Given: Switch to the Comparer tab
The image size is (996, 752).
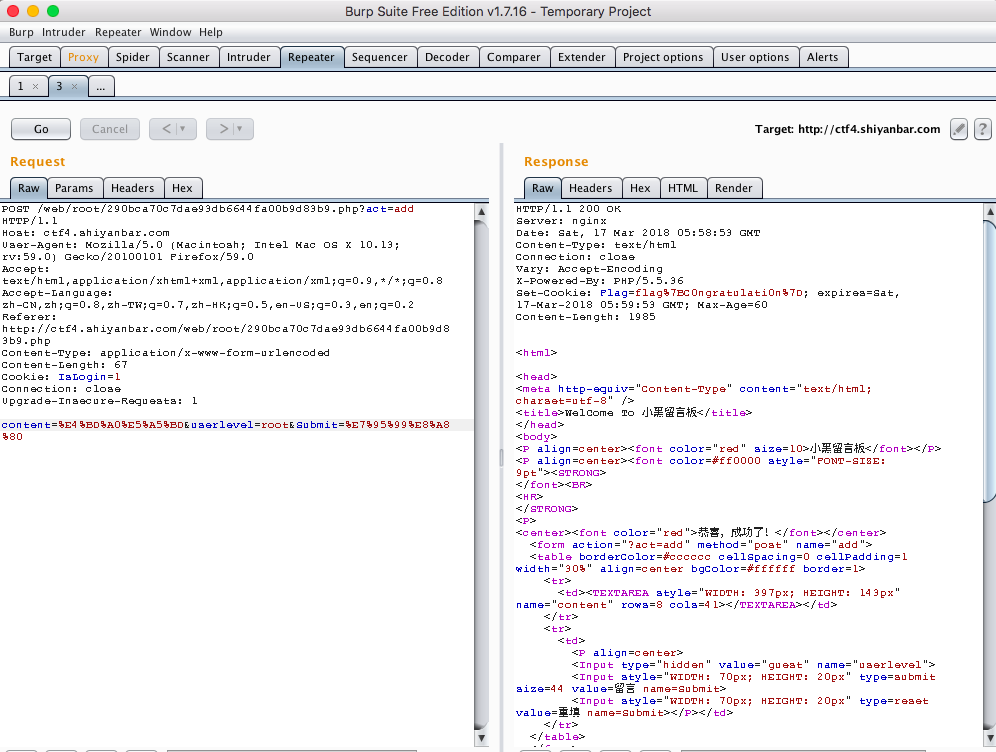Looking at the screenshot, I should [514, 57].
